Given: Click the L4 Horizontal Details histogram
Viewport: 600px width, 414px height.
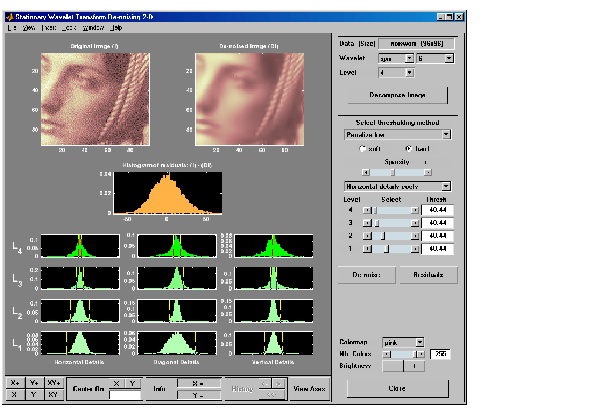Looking at the screenshot, I should (80, 246).
